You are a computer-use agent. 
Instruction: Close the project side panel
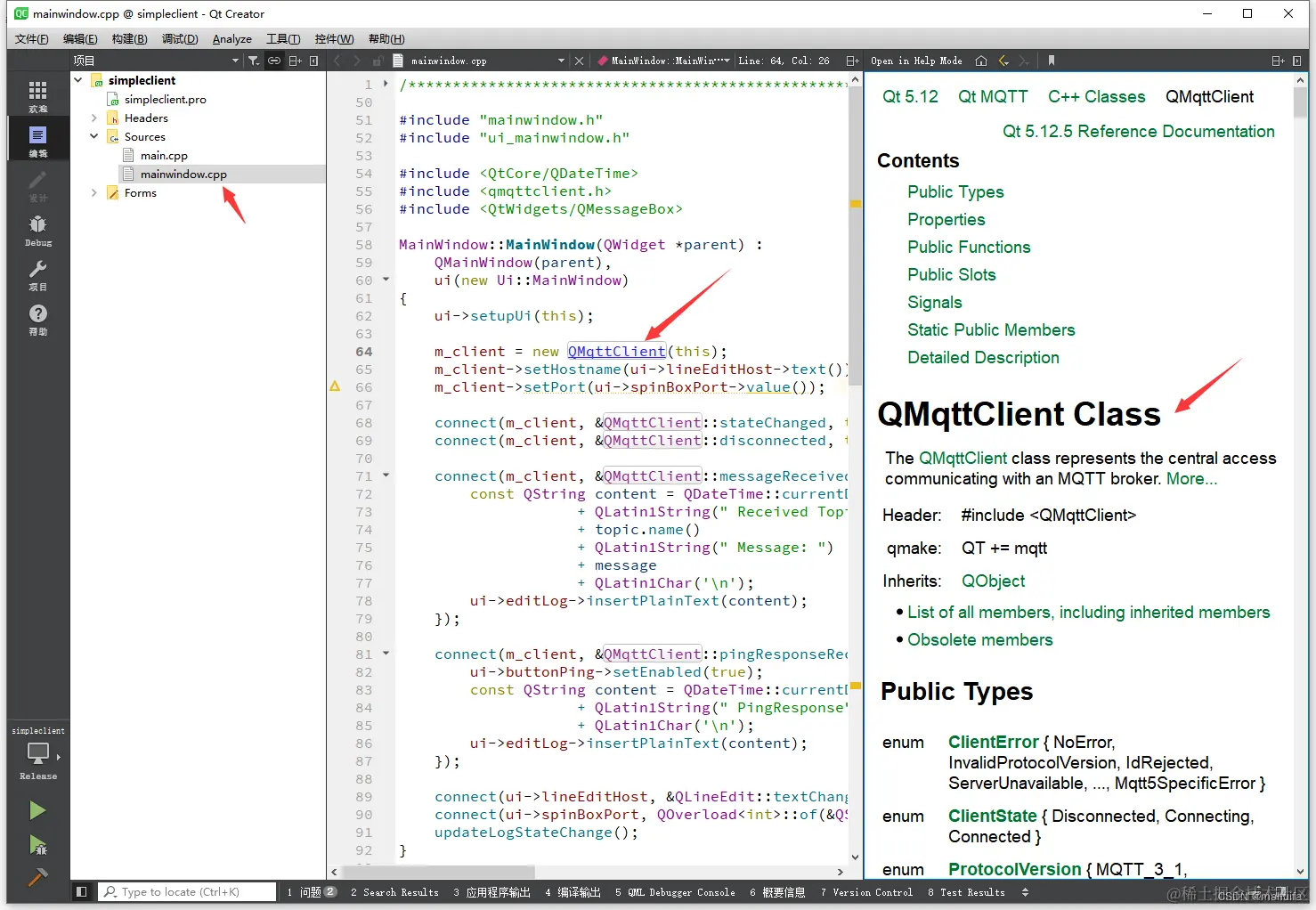tap(314, 61)
